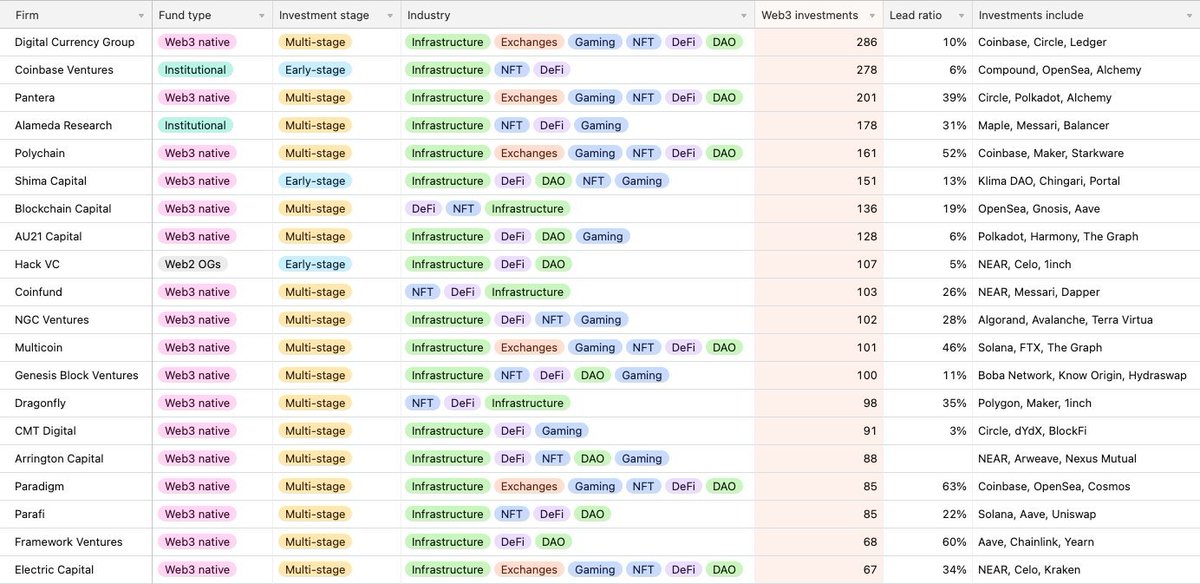Select the Arrington Capital firm cell

click(76, 459)
